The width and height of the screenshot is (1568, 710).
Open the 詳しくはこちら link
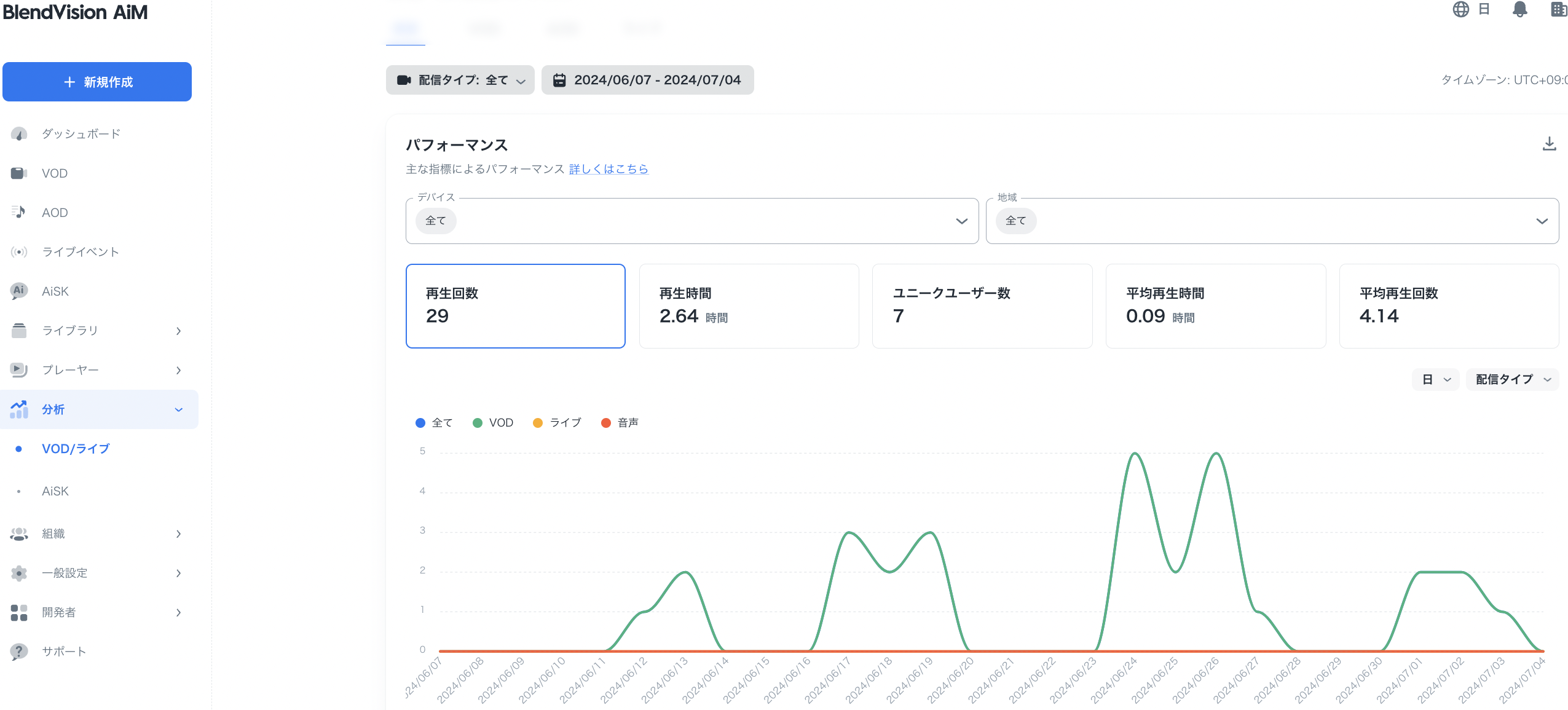[609, 169]
